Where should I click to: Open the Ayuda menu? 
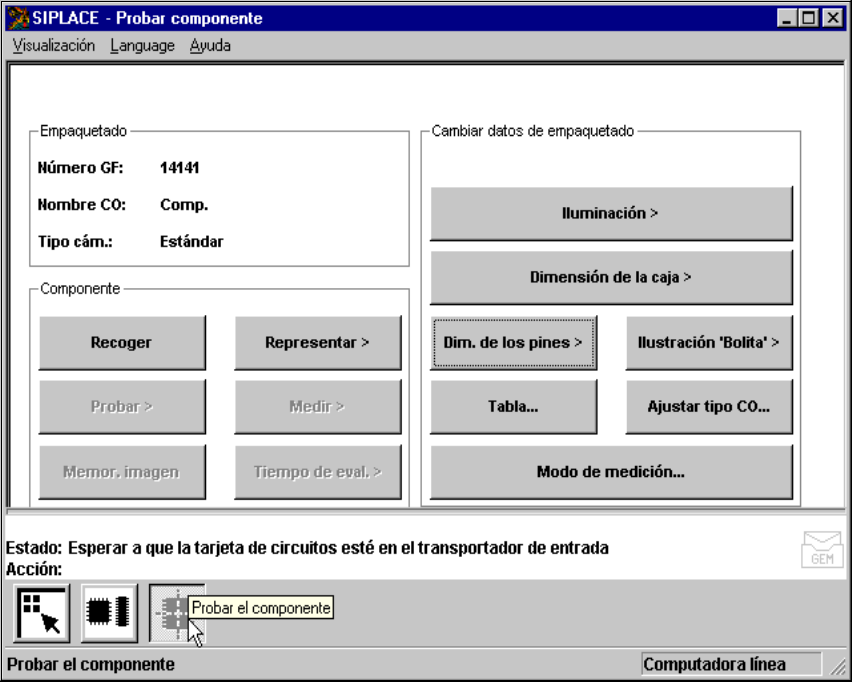point(210,46)
